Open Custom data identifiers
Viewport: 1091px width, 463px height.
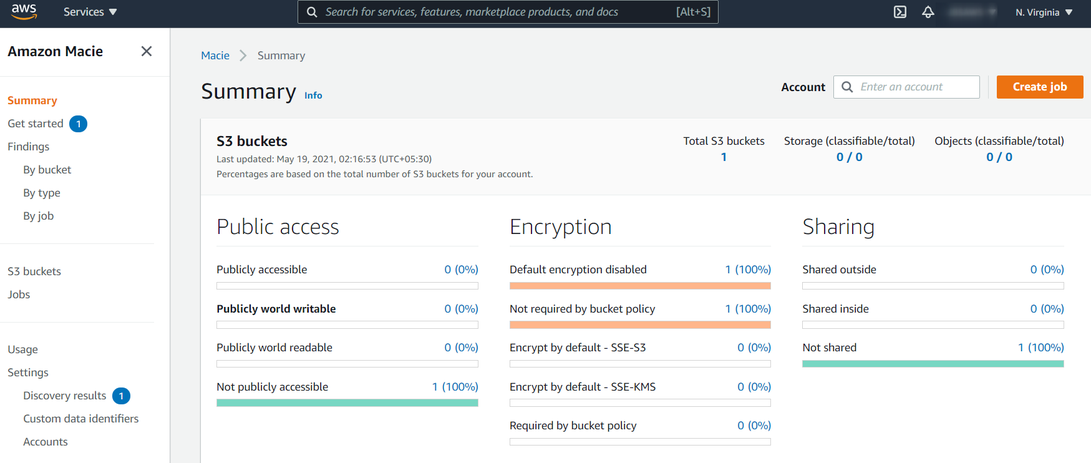[x=81, y=418]
